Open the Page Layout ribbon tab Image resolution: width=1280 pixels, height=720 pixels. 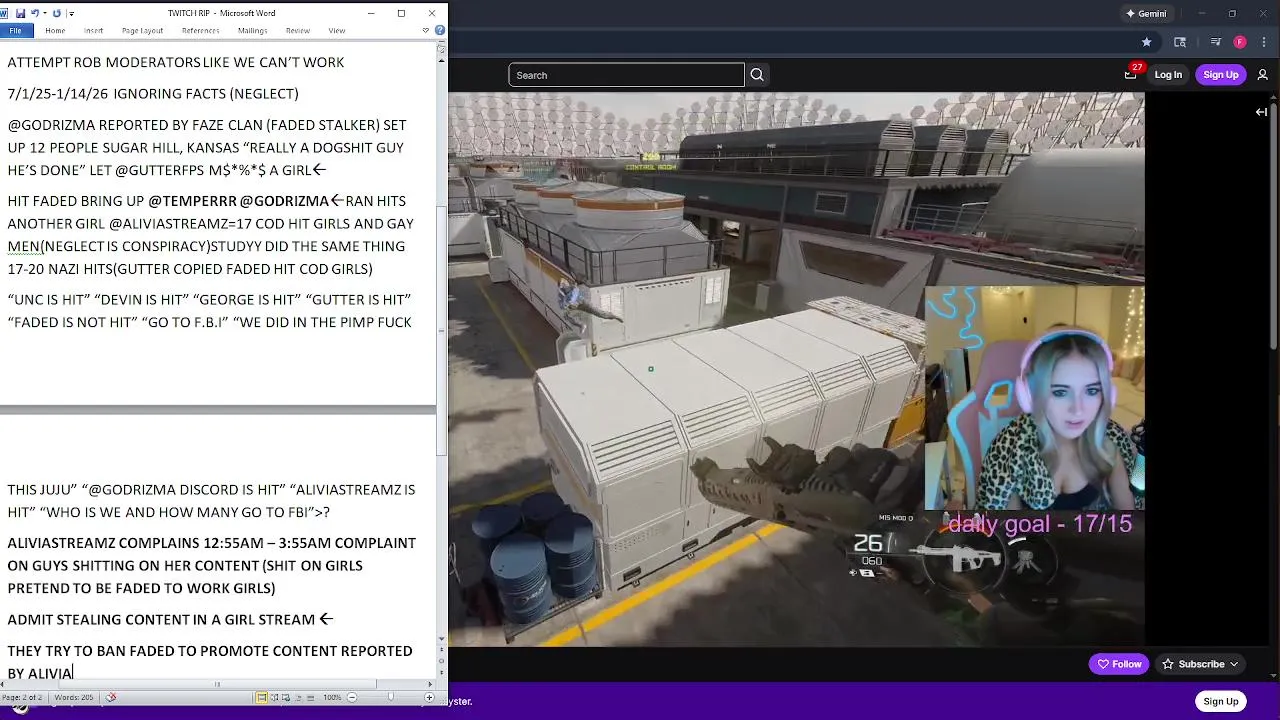coord(142,31)
